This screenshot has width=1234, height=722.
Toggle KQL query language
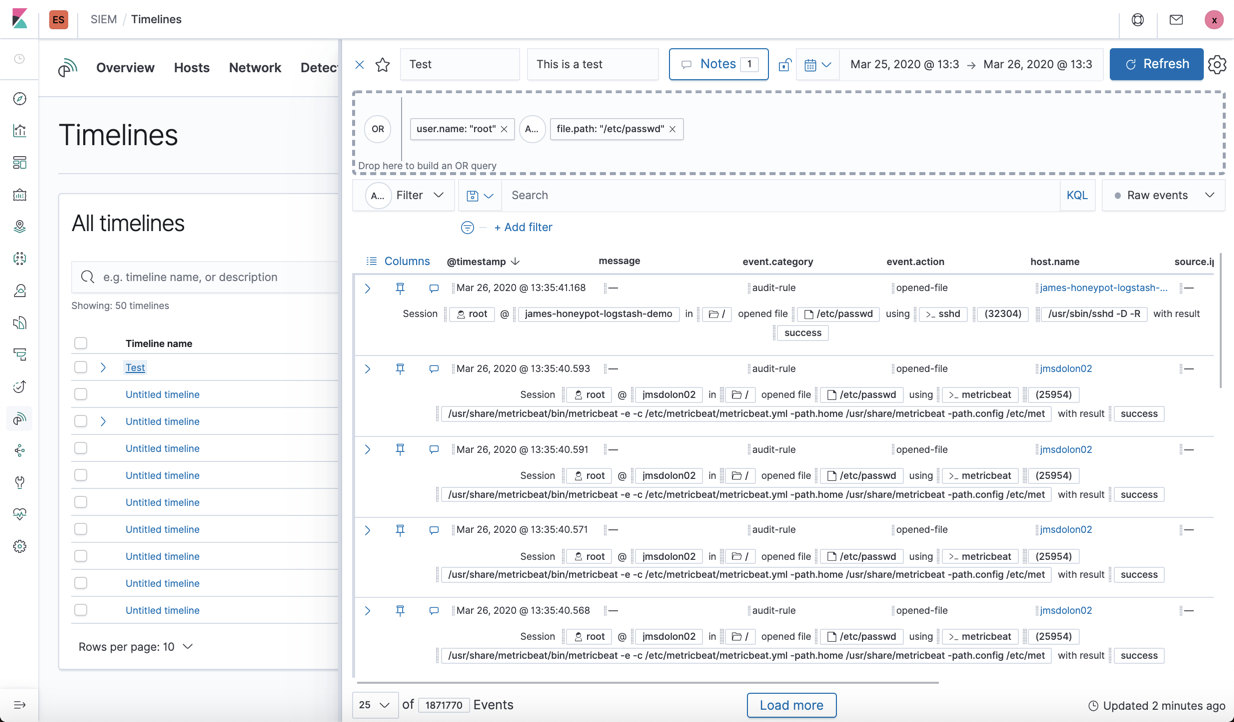point(1077,196)
